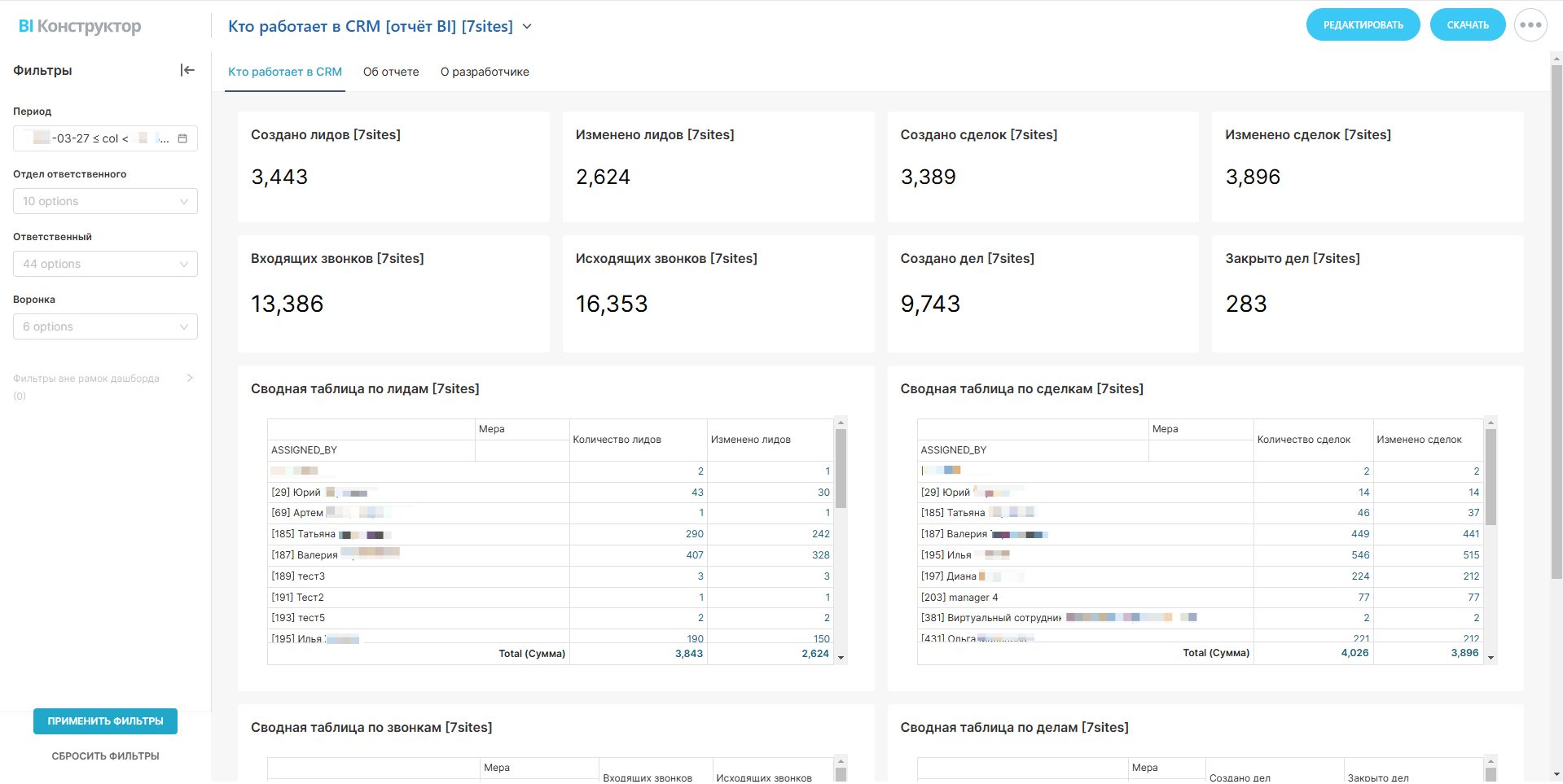This screenshot has height=784, width=1563.
Task: Collapse the Фильтры sidebar panel
Action: [x=187, y=70]
